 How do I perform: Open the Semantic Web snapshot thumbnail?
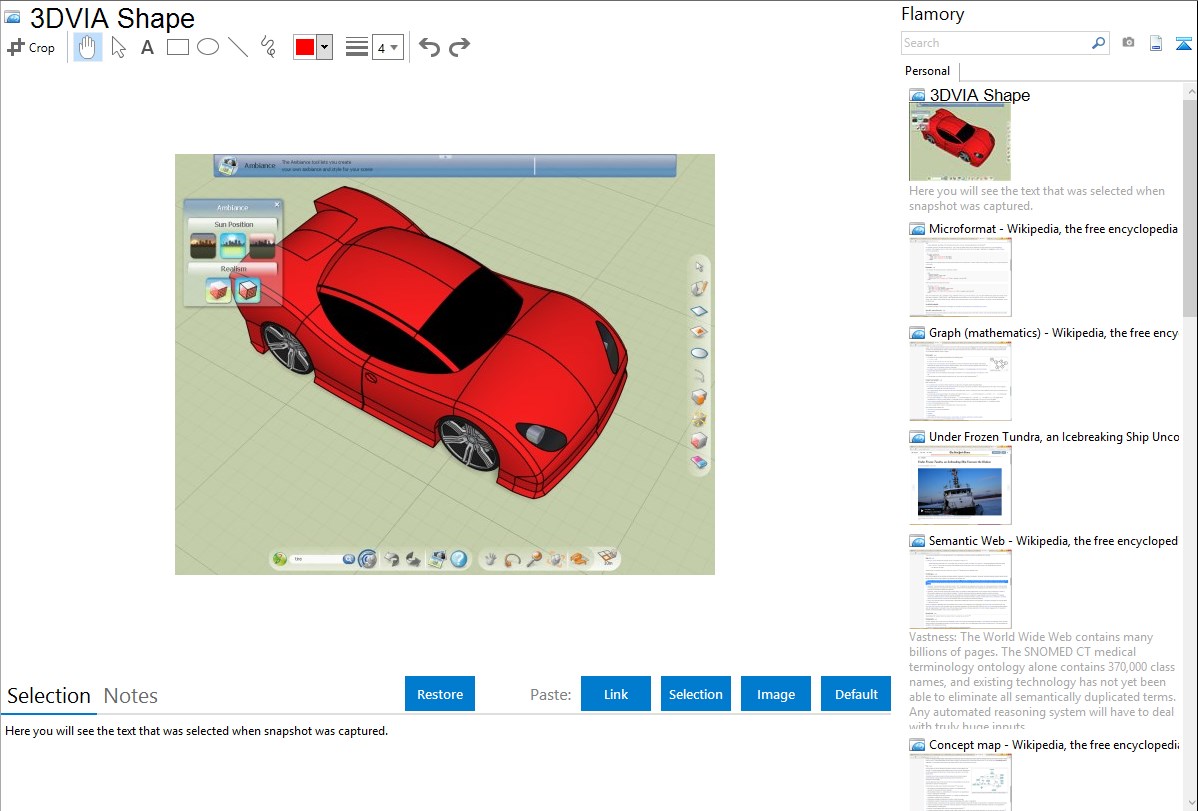[x=960, y=589]
